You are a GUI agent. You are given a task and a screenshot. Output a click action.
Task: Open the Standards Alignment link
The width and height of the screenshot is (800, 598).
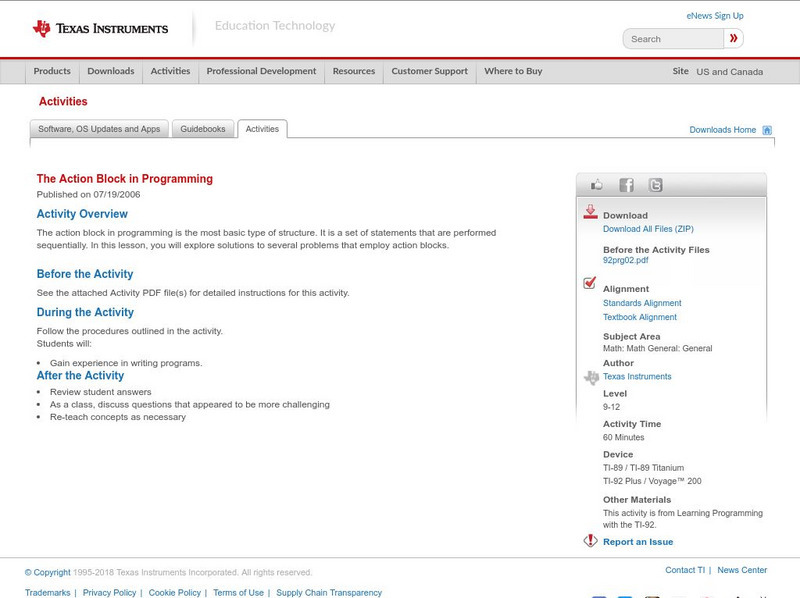click(642, 303)
